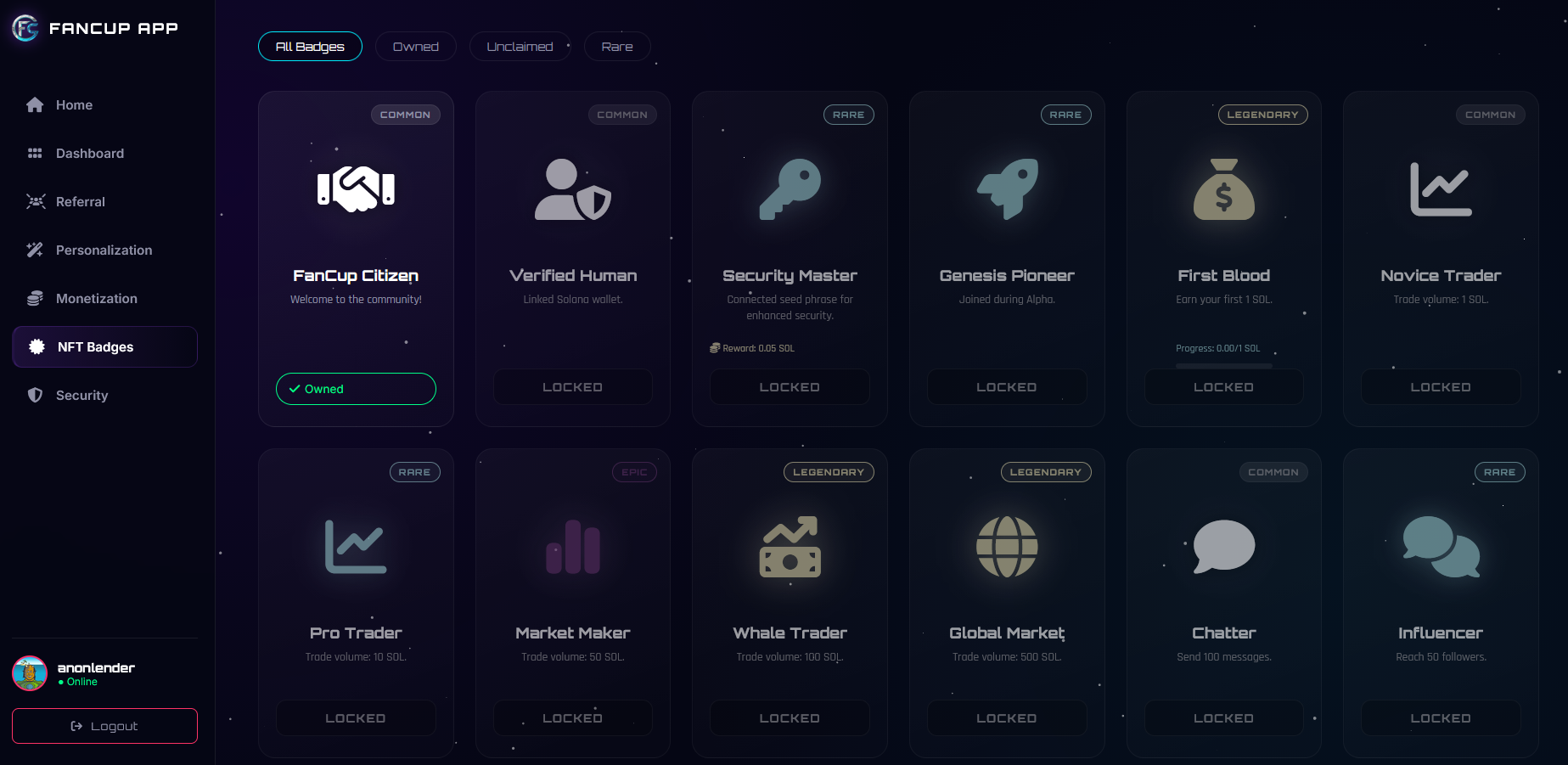Click the FanCup Citizen handshake icon

pyautogui.click(x=356, y=188)
